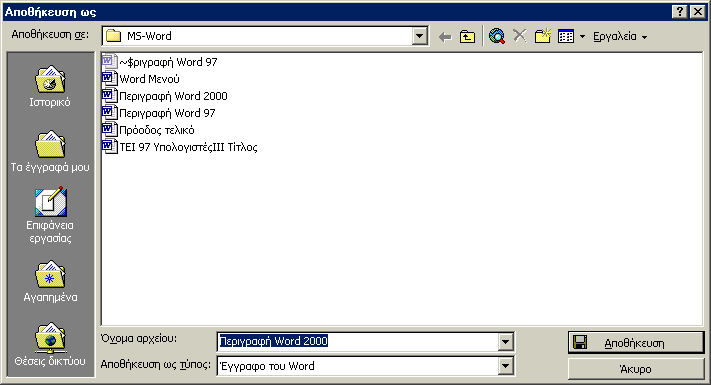Select Τα έγγραφά μου in sidebar
Screen dimensions: 711x385
point(50,151)
